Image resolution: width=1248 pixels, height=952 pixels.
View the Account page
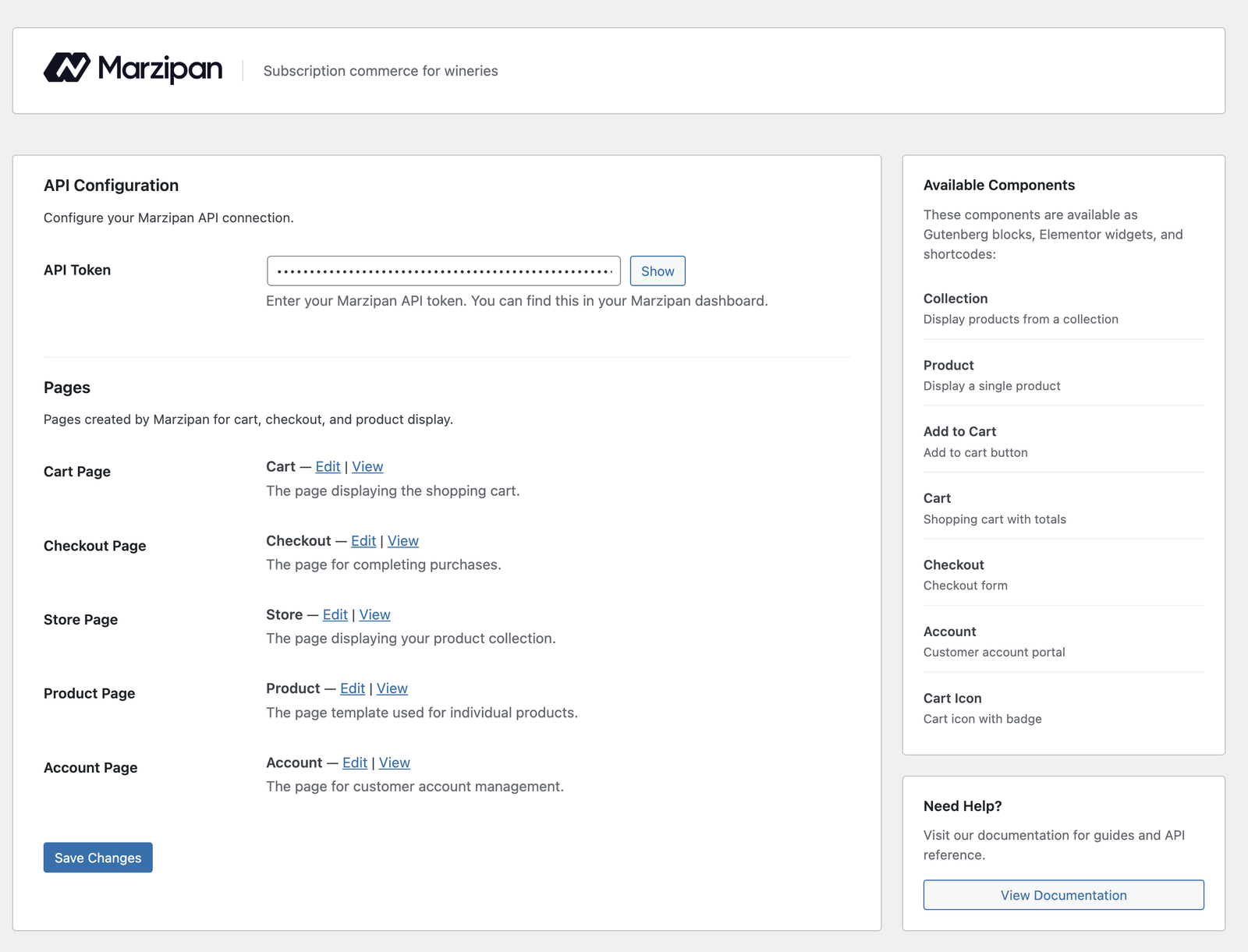click(394, 763)
